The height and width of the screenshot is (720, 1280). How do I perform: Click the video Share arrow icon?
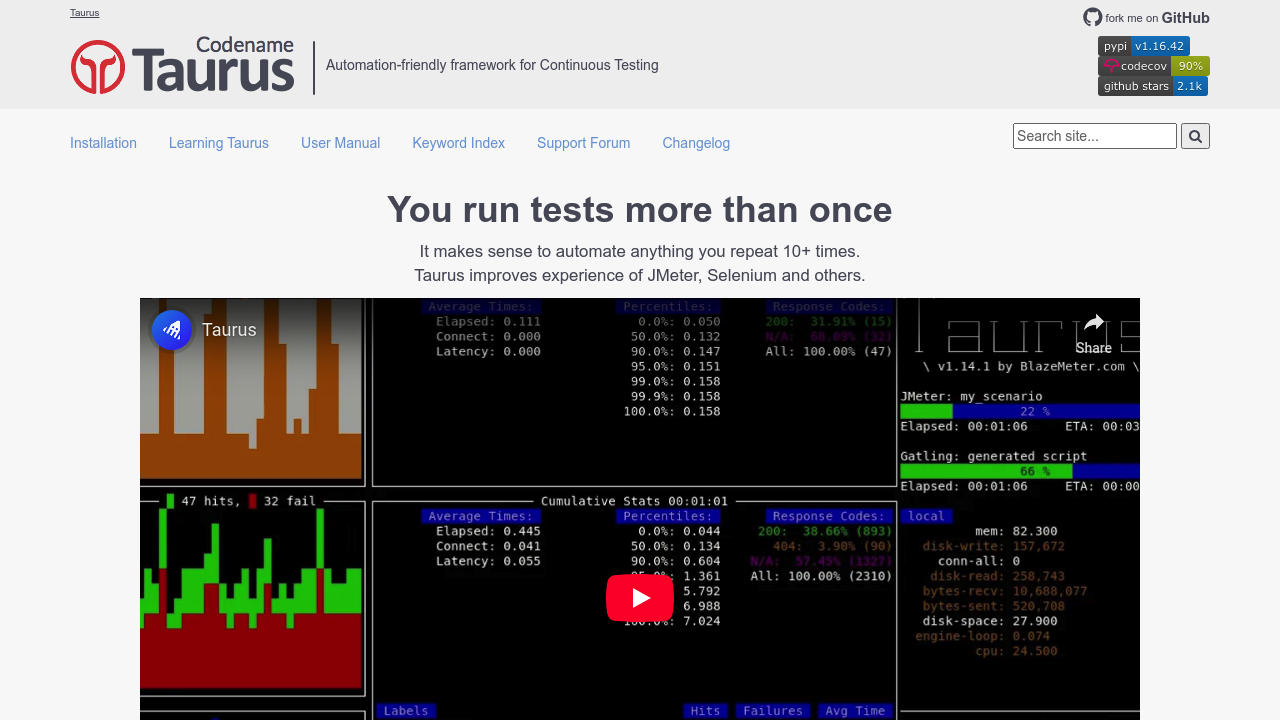pos(1093,323)
